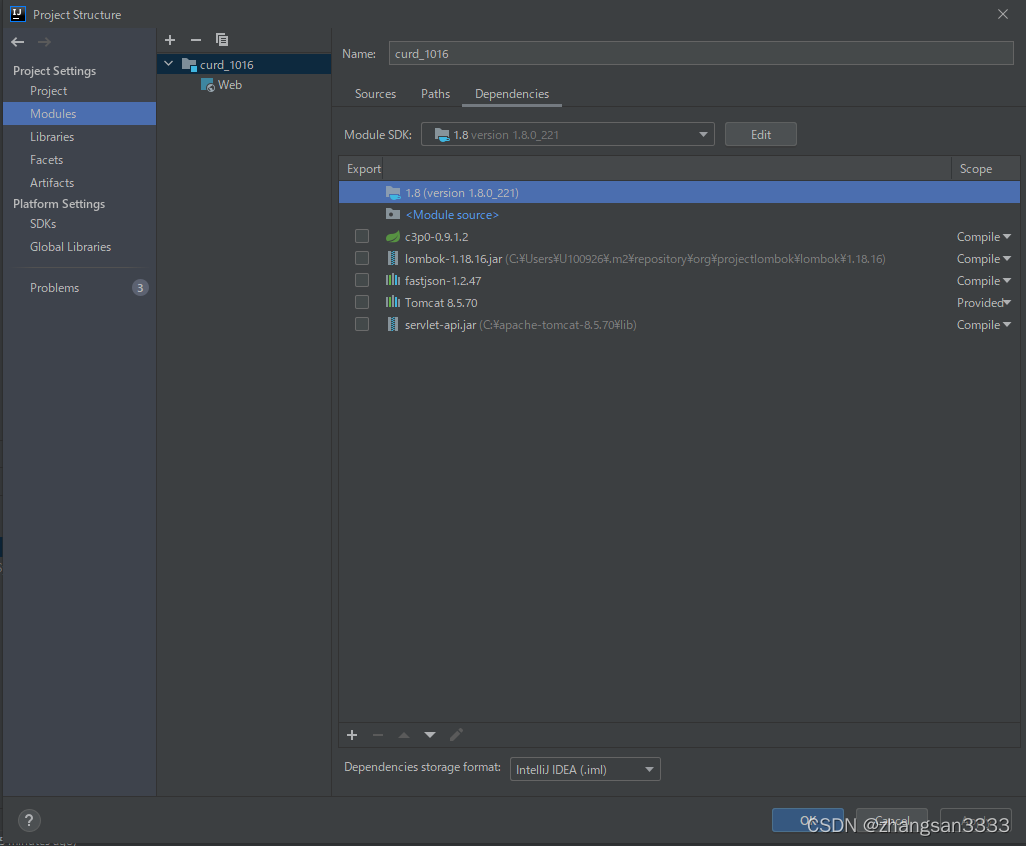Switch to the Dependencies tab
This screenshot has width=1026, height=846.
pos(512,94)
